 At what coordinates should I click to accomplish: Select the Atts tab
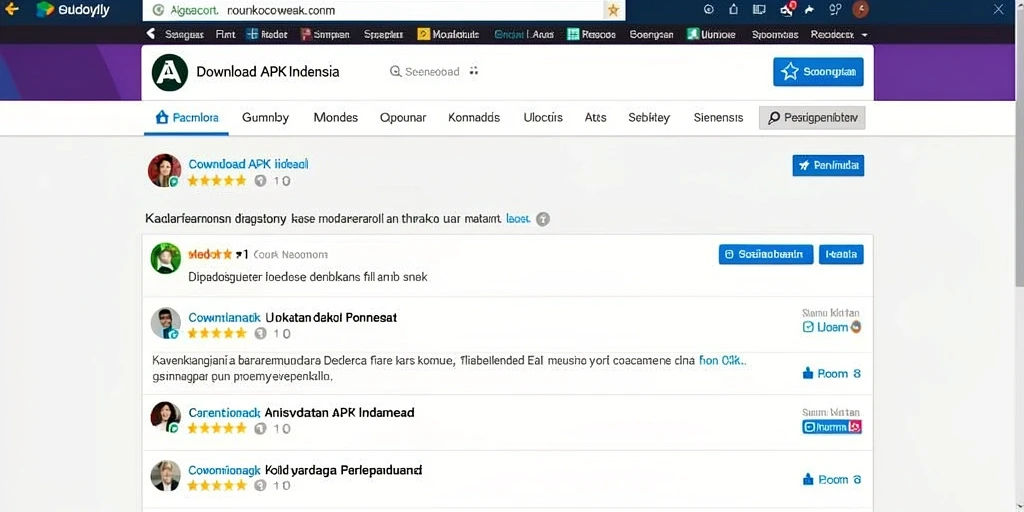point(595,118)
